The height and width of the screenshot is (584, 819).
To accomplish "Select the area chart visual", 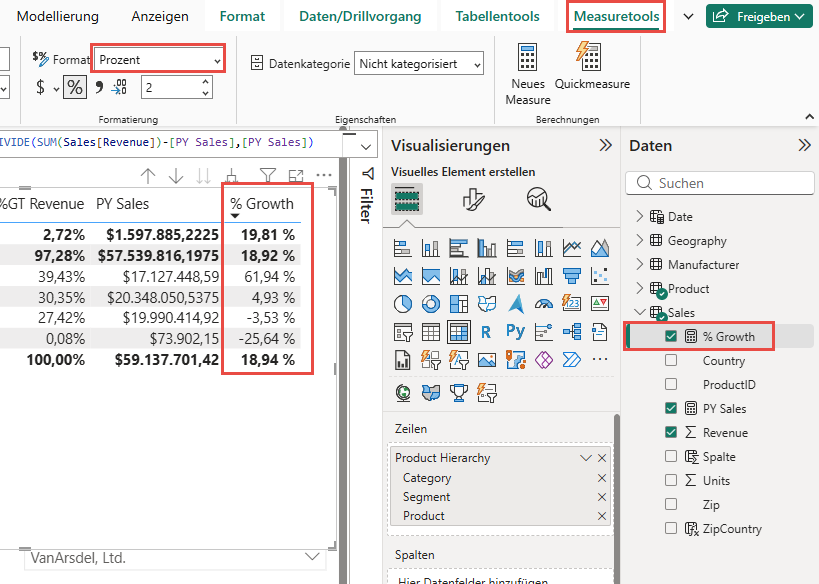I will click(x=600, y=248).
